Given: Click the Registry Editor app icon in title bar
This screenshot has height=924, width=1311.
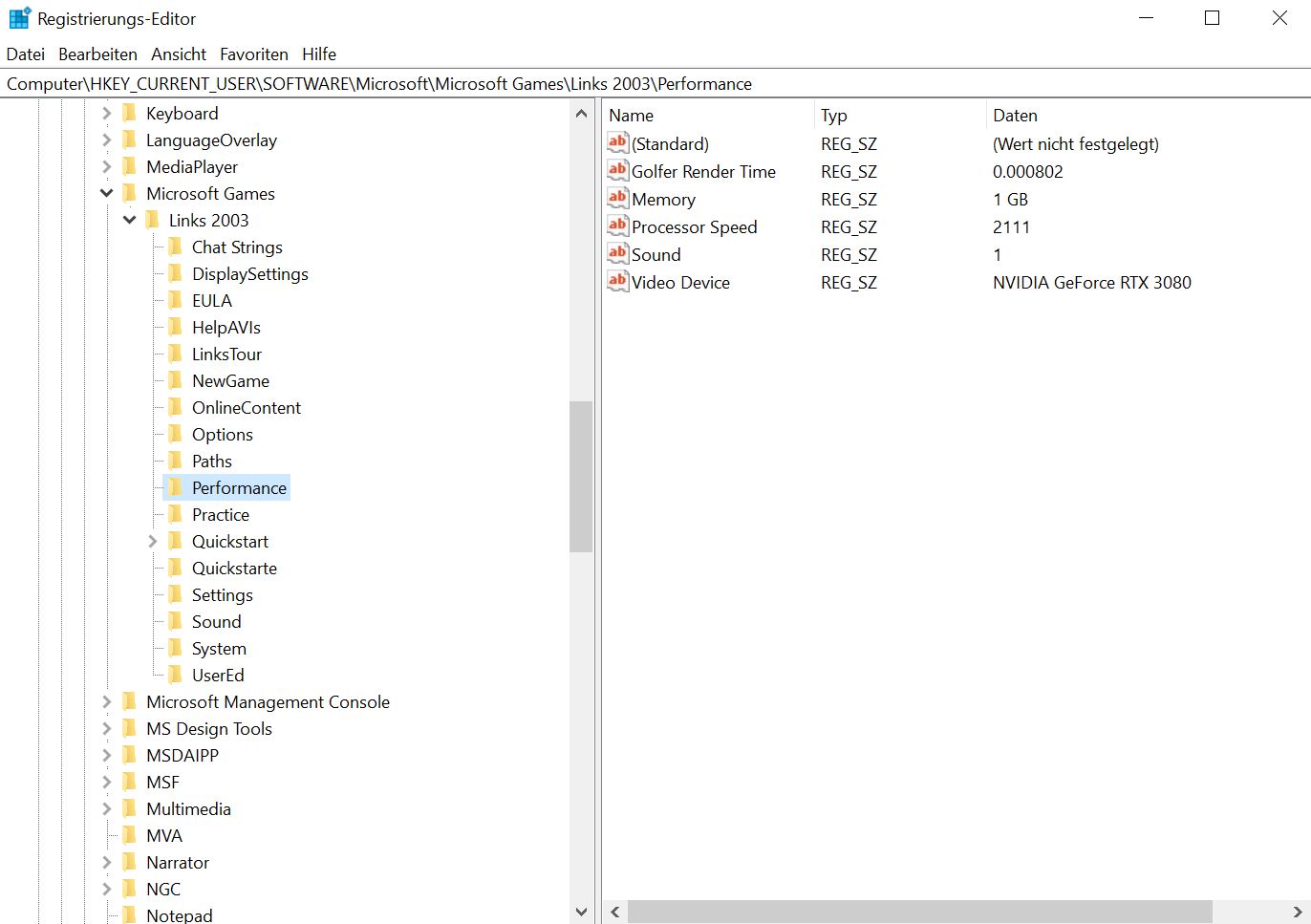Looking at the screenshot, I should 19,18.
